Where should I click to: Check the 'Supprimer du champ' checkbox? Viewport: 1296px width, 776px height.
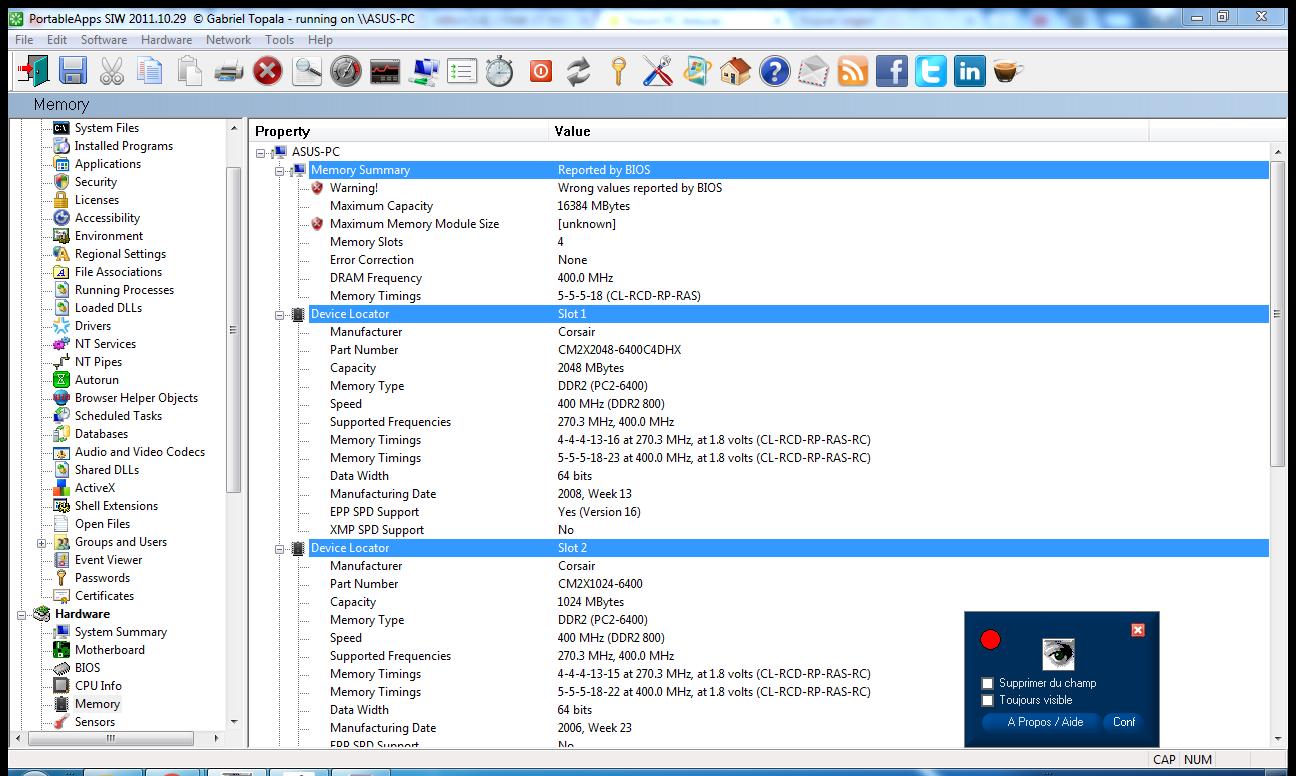(x=988, y=683)
